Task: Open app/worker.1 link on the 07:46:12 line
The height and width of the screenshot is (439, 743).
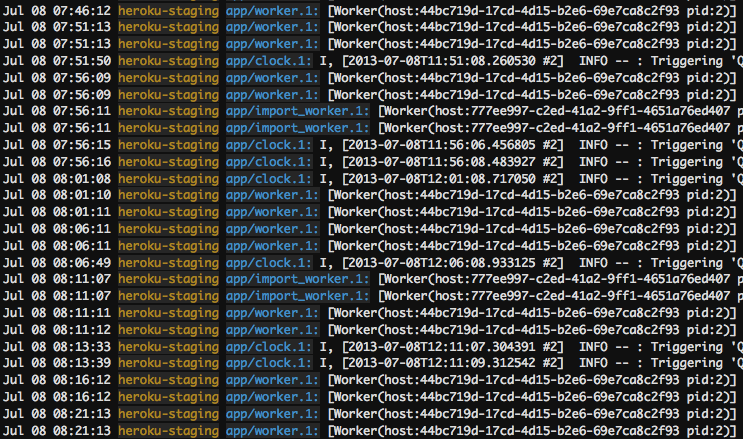Action: tap(272, 10)
